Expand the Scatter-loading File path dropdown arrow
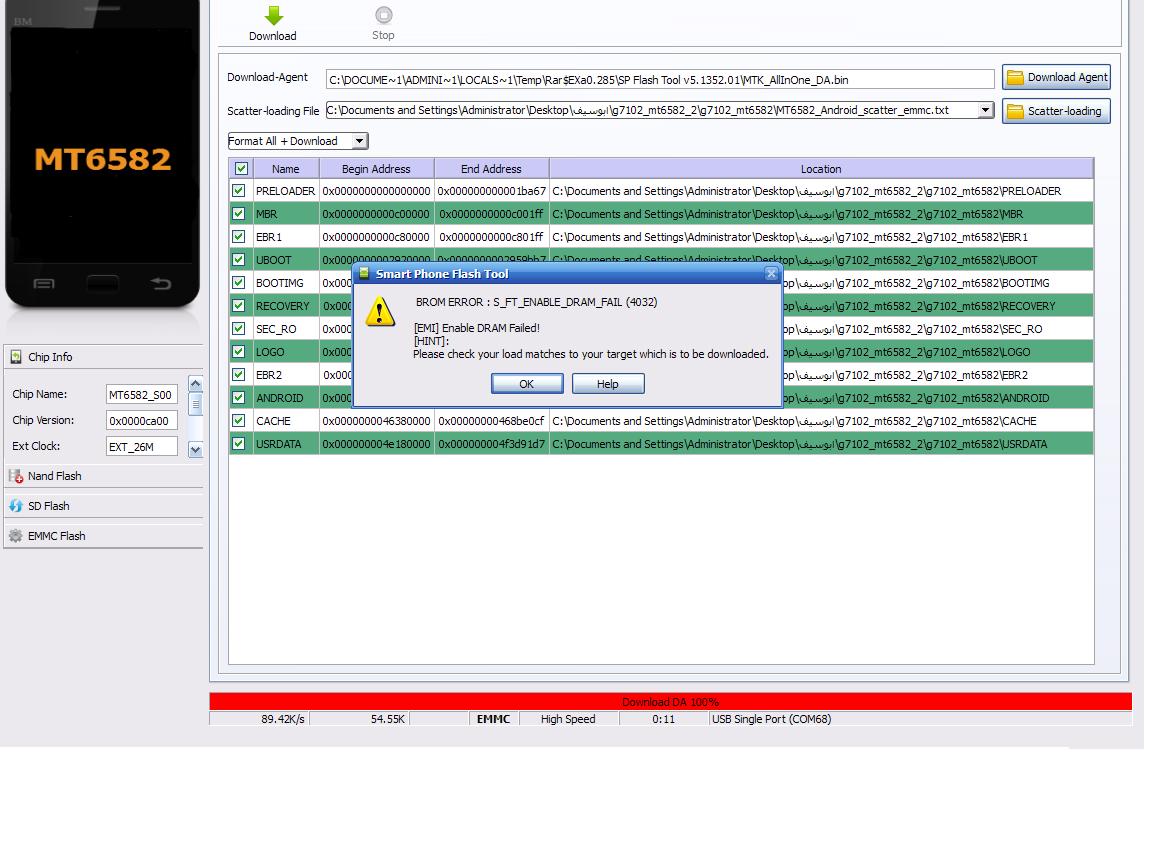The height and width of the screenshot is (864, 1152). [985, 110]
